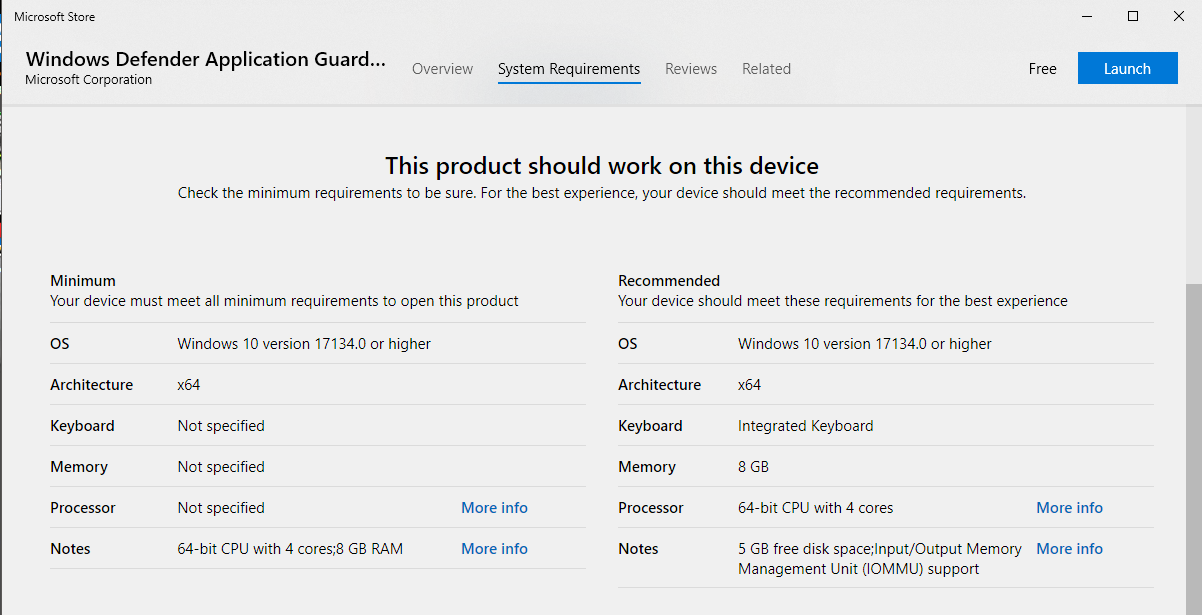Click the Microsoft Store title bar text
Image resolution: width=1202 pixels, height=615 pixels.
click(x=55, y=17)
